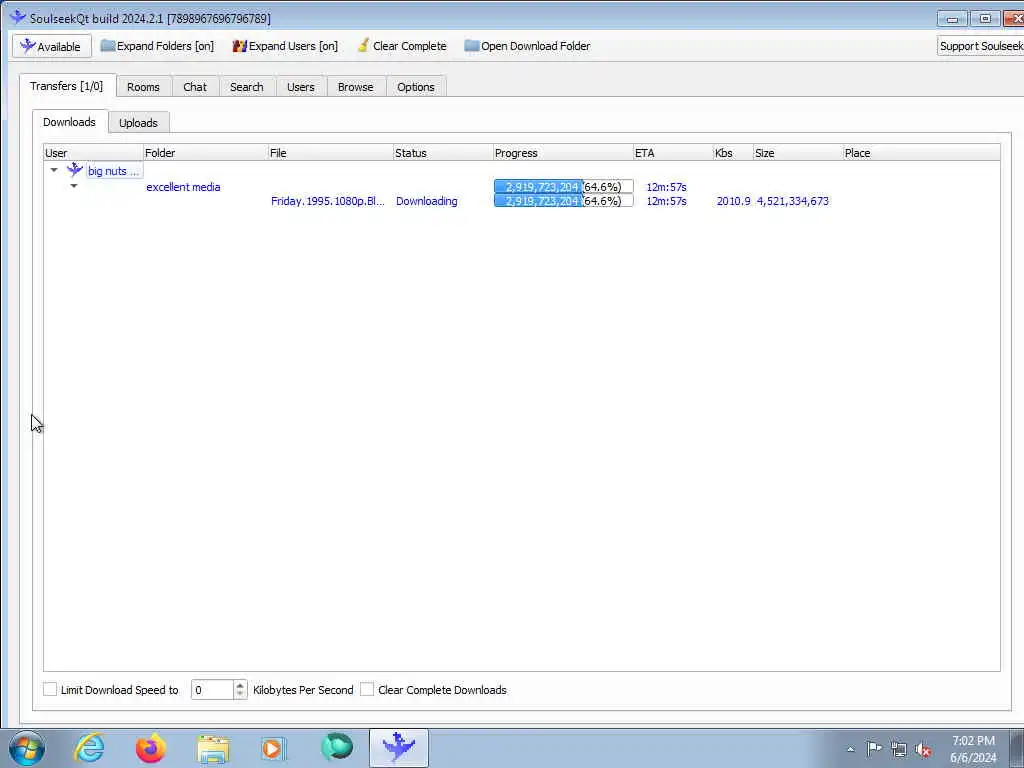Viewport: 1024px width, 768px height.
Task: Show hidden system tray icons
Action: click(850, 749)
